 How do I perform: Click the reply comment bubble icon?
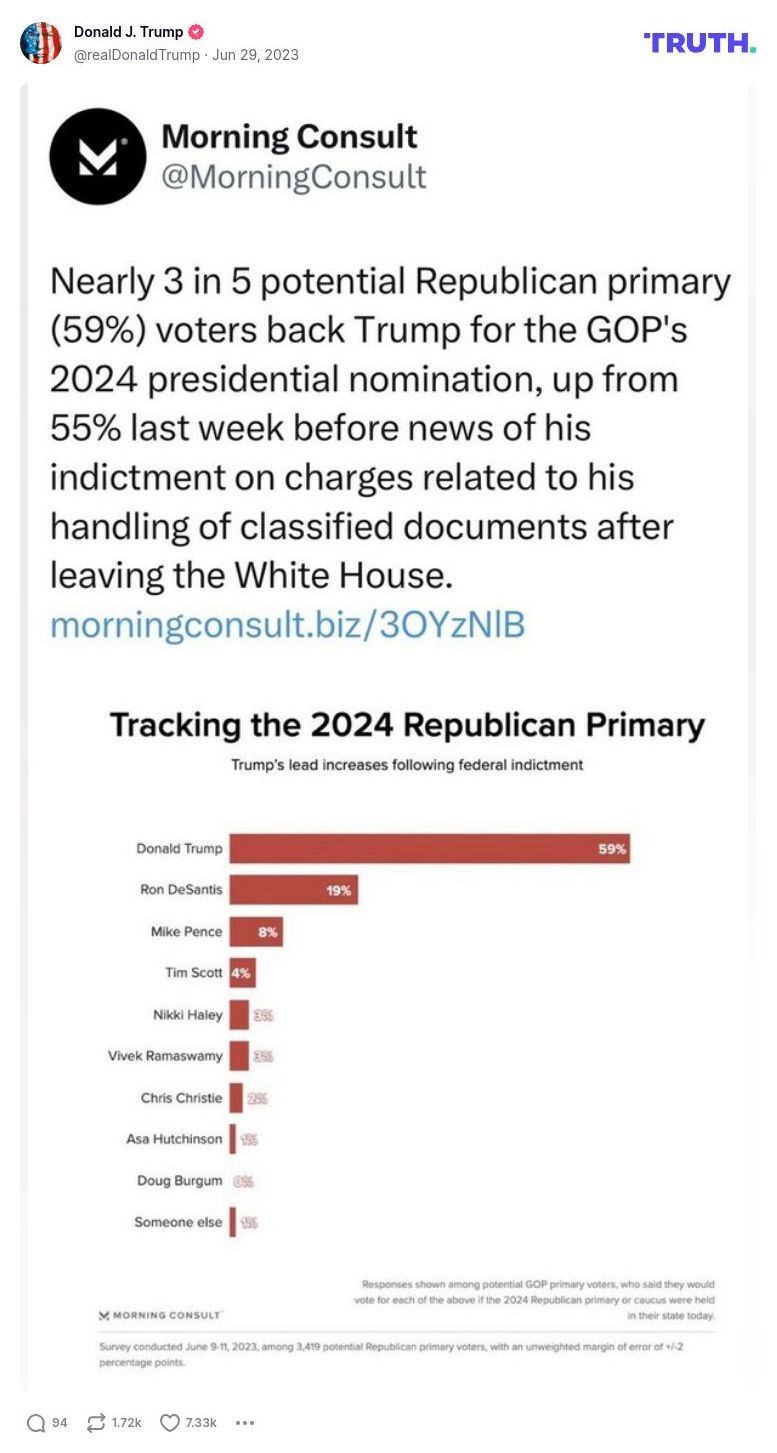click(36, 1422)
